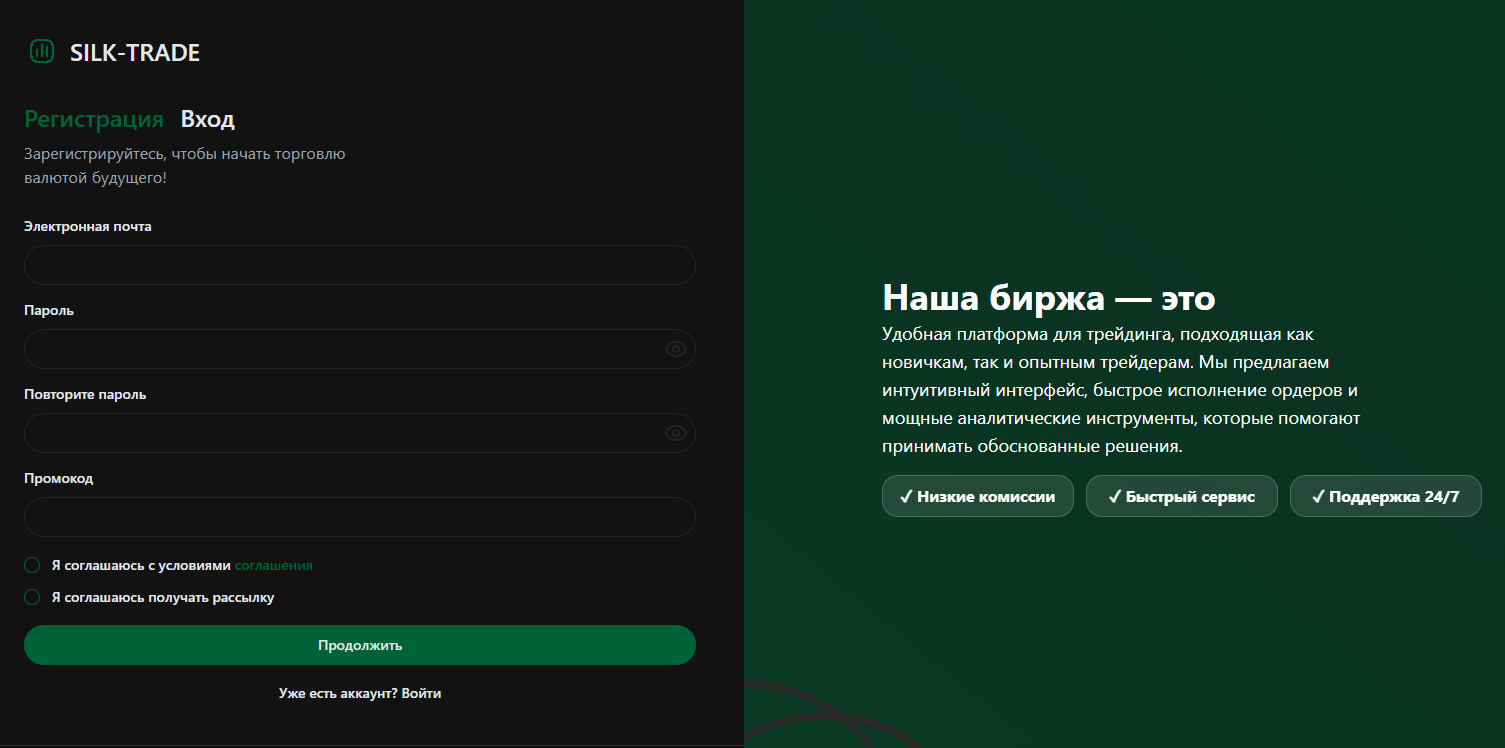Screen dimensions: 1505x748
Task: Enable the Я соглашаюсь получать рассылку checkbox
Action: [32, 597]
